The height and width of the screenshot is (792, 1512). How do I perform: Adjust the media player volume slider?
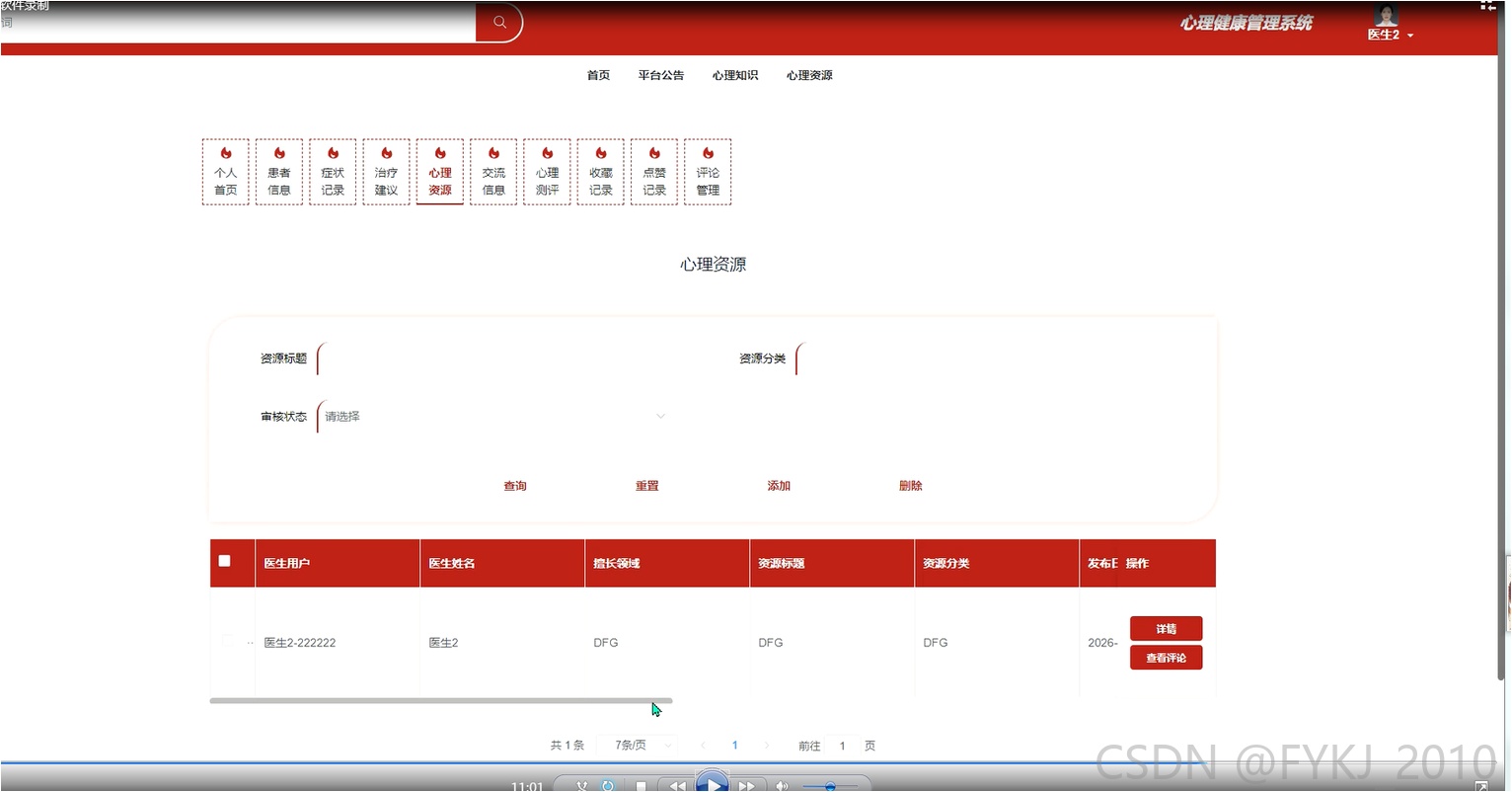[829, 786]
